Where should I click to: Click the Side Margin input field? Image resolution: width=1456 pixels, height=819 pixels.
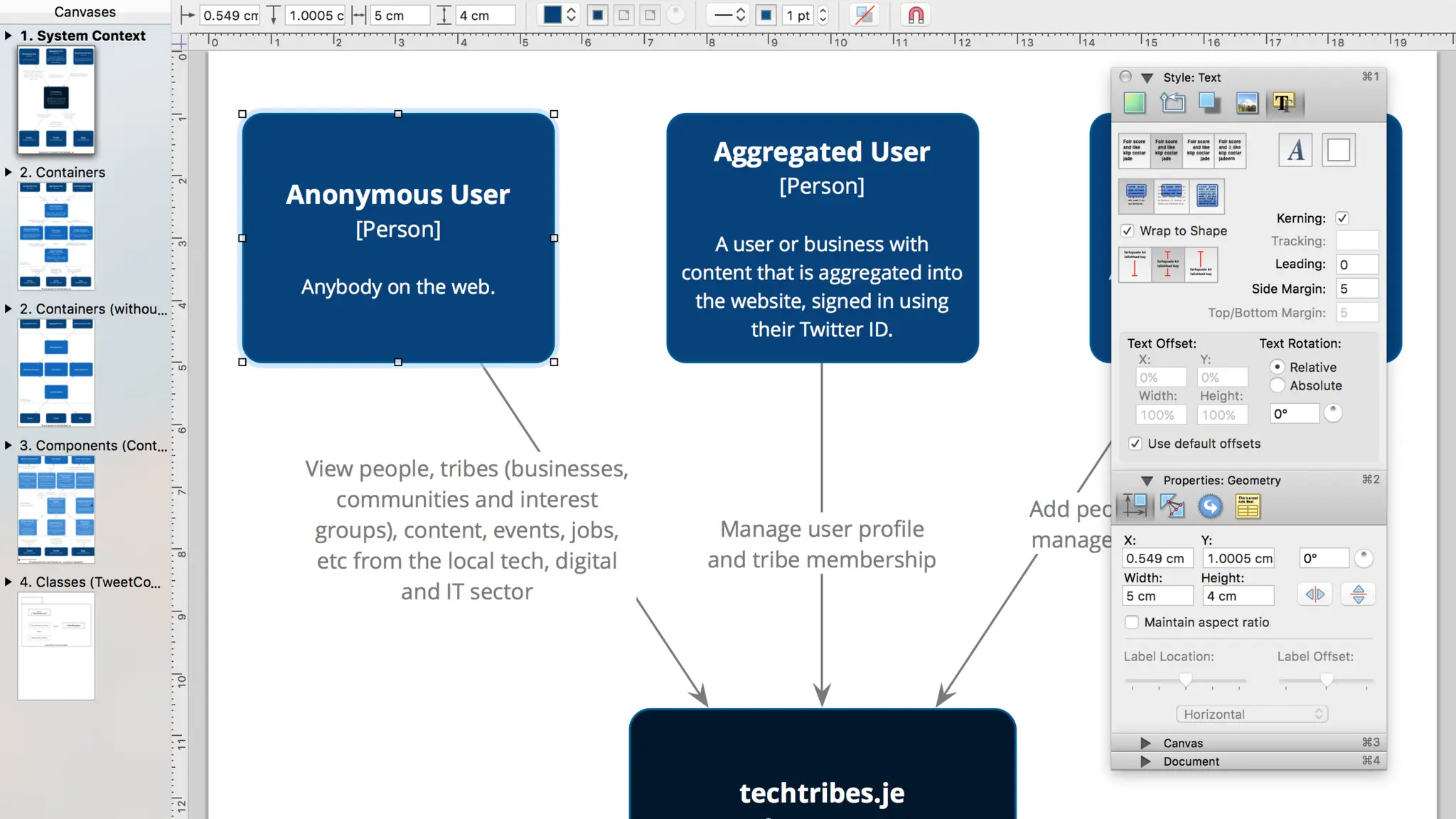tap(1356, 289)
